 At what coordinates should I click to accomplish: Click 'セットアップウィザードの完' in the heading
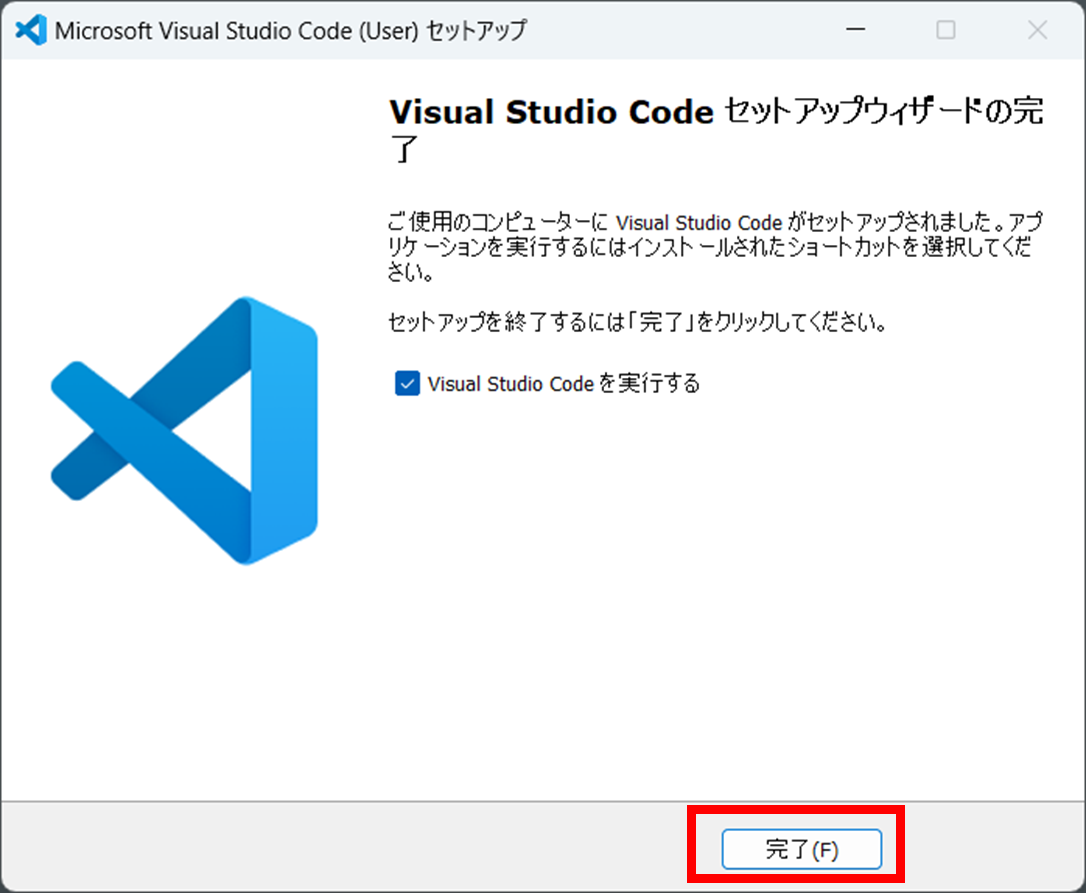click(882, 112)
